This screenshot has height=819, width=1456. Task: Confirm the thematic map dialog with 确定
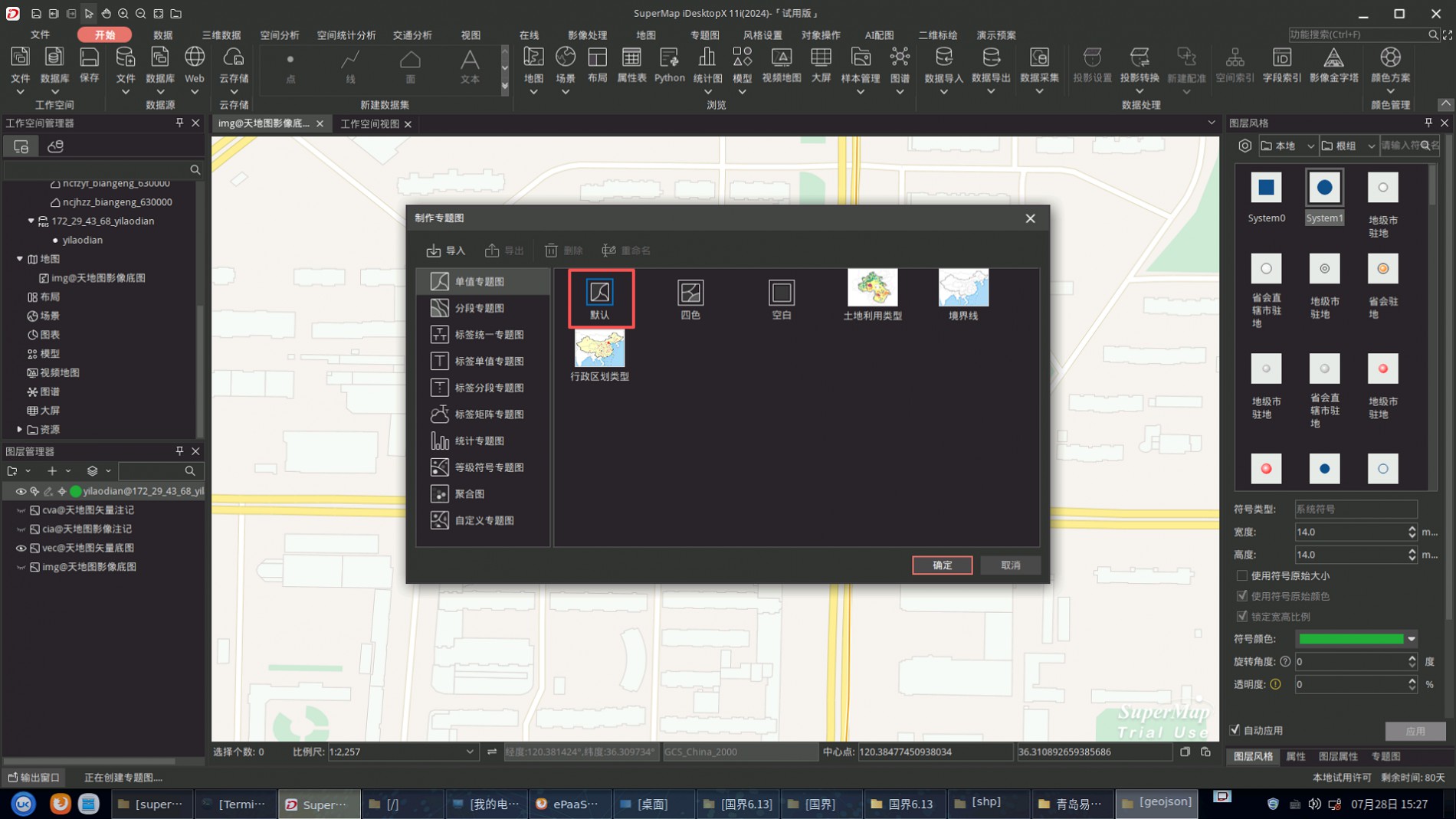[942, 565]
